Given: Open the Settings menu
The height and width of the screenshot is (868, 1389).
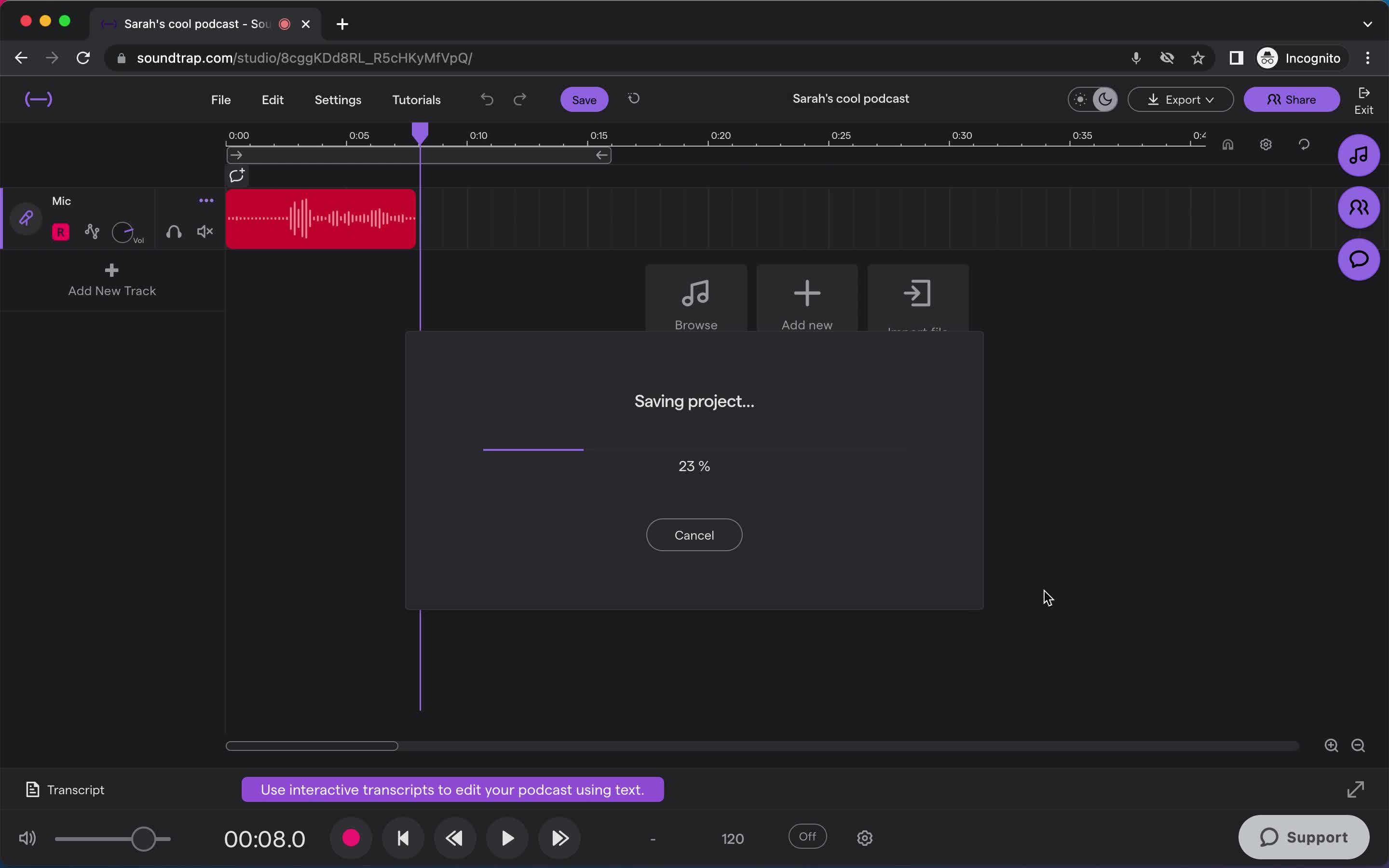Looking at the screenshot, I should (x=338, y=99).
